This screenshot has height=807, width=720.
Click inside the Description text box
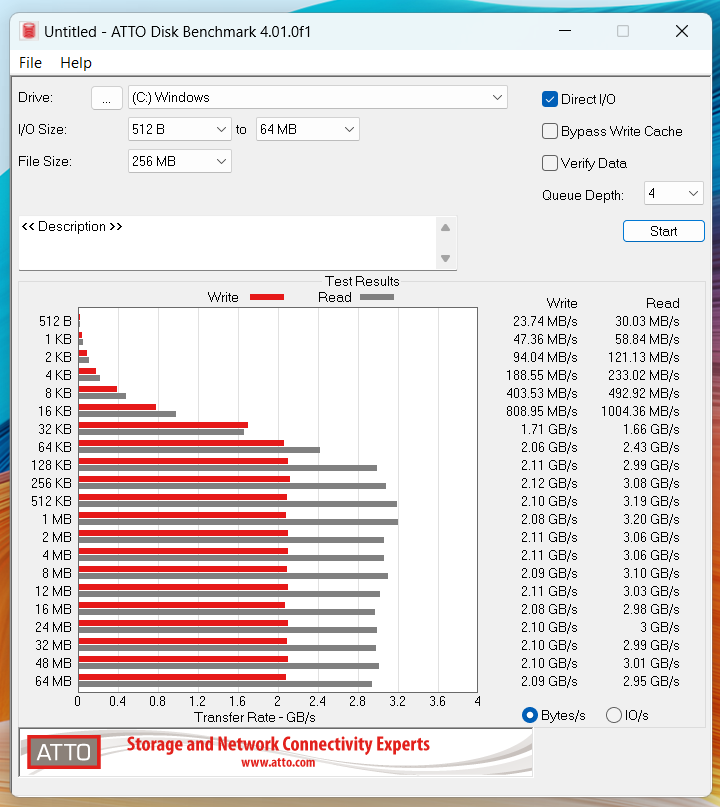(x=226, y=243)
